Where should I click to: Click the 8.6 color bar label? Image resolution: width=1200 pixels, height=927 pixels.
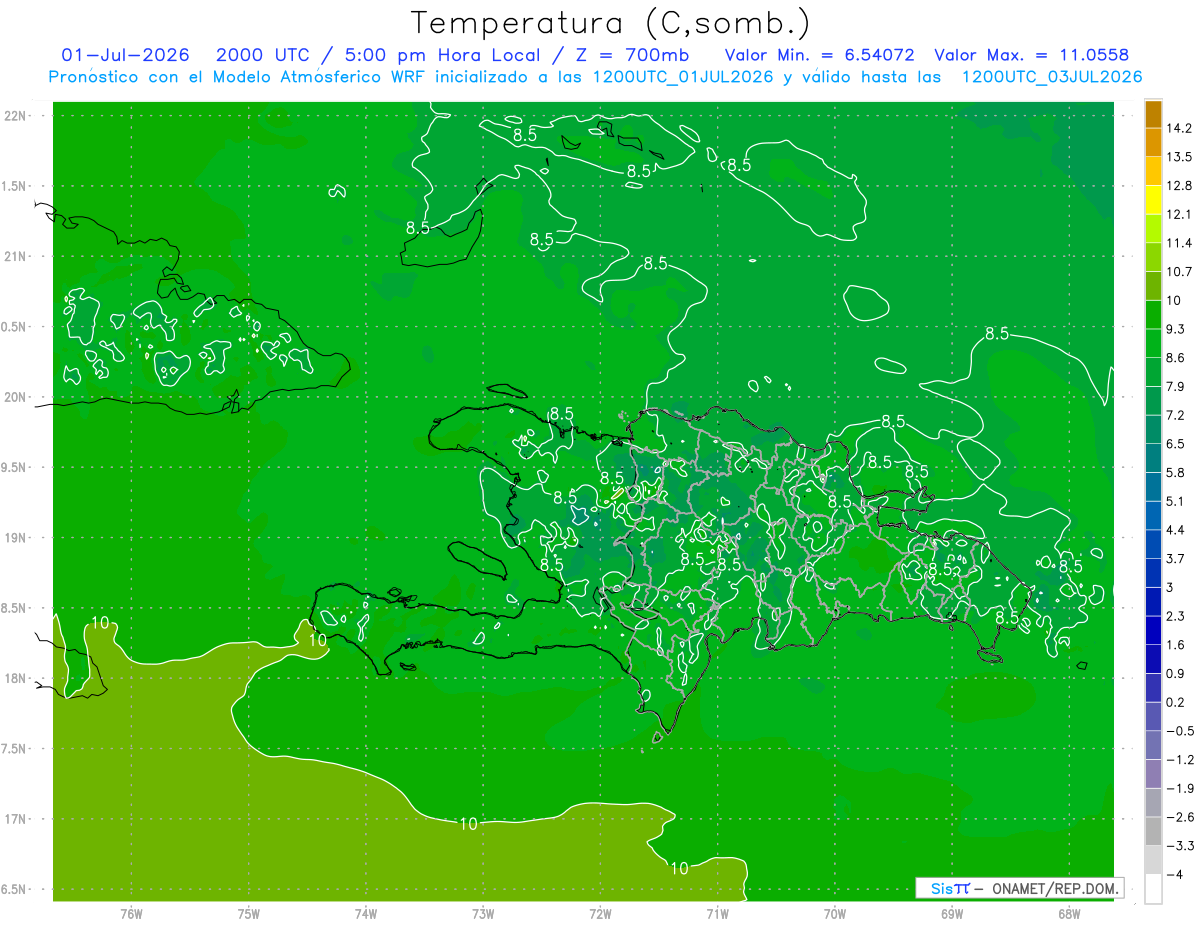tap(1176, 357)
